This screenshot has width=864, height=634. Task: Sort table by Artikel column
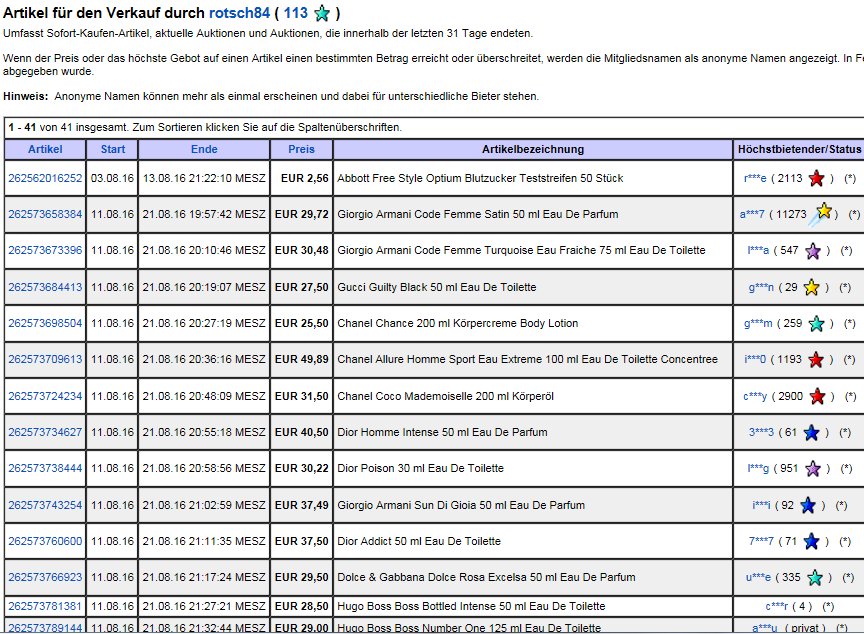tap(45, 149)
